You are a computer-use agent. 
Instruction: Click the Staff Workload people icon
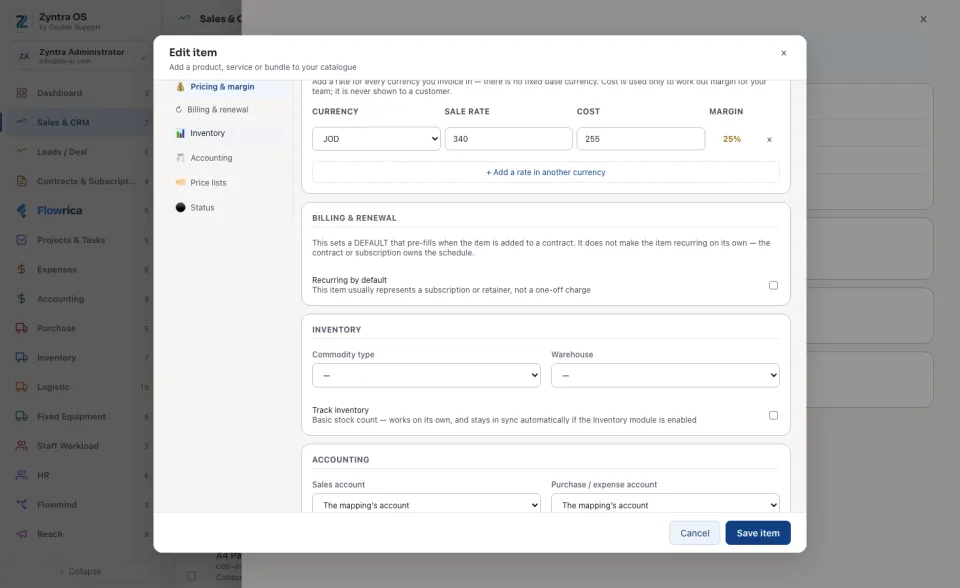click(21, 445)
